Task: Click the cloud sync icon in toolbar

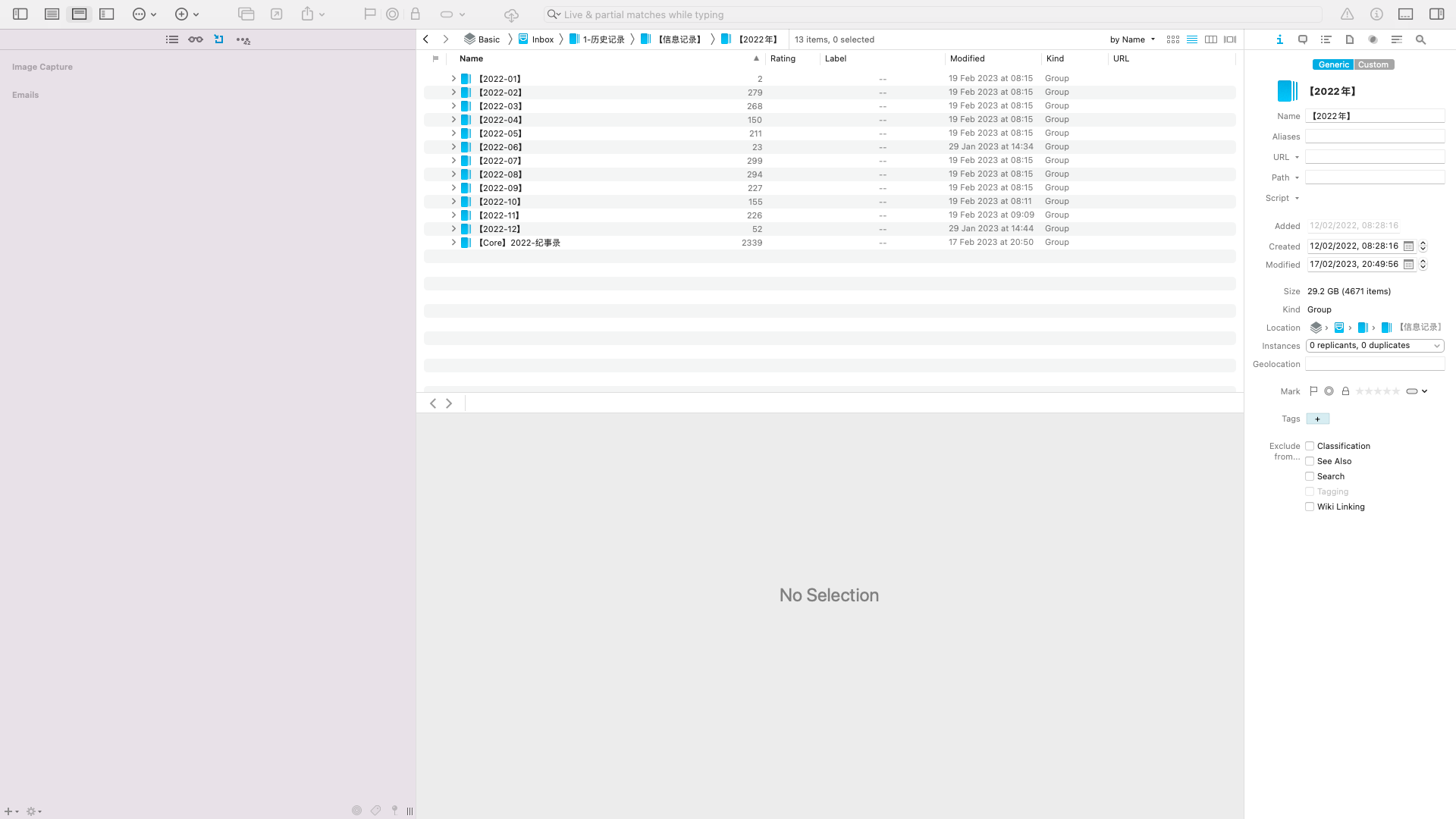Action: pyautogui.click(x=511, y=14)
